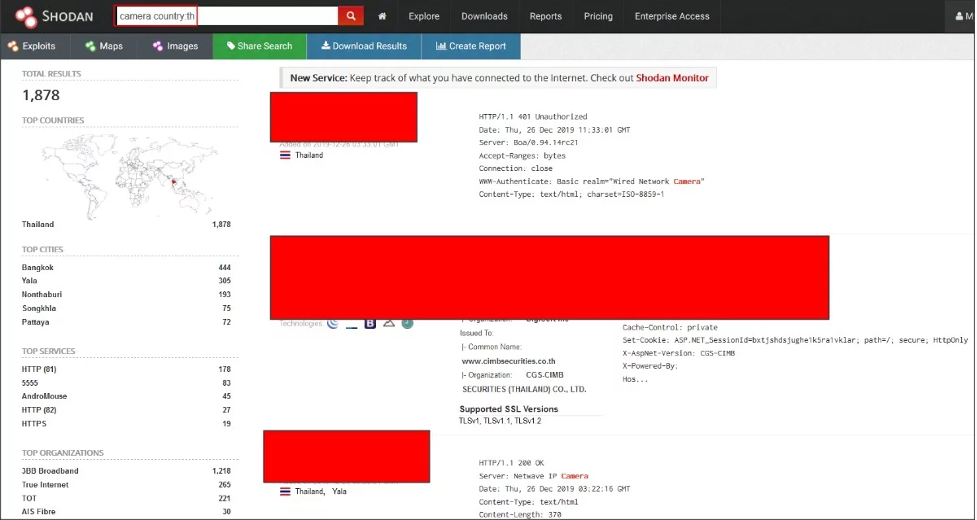Click www.cimbsecurities.co.th common name
Image resolution: width=977 pixels, height=520 pixels.
tap(508, 361)
